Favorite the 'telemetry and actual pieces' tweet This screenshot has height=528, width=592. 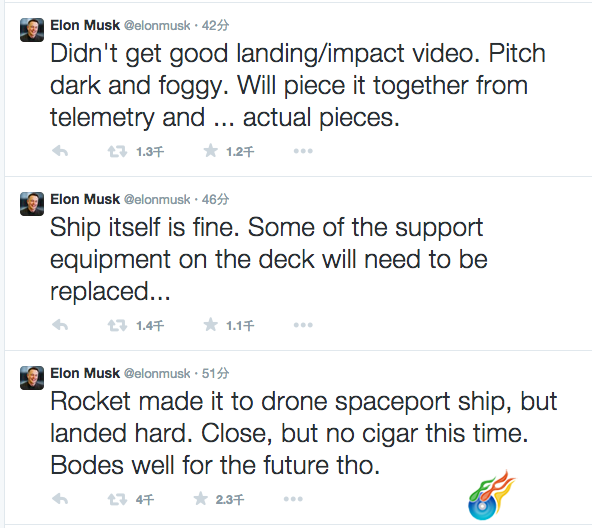coord(210,151)
